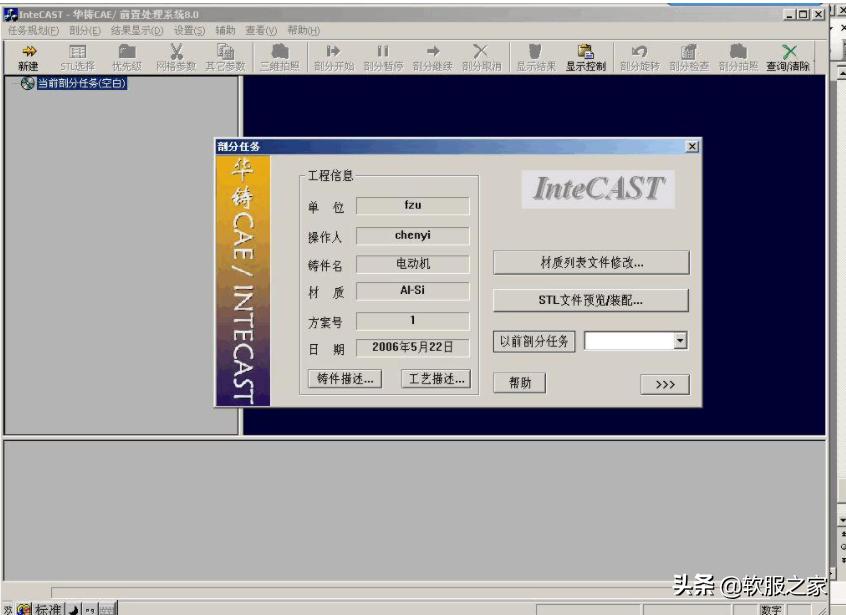Open the 结果显示 menu
The height and width of the screenshot is (615, 846).
pos(136,30)
